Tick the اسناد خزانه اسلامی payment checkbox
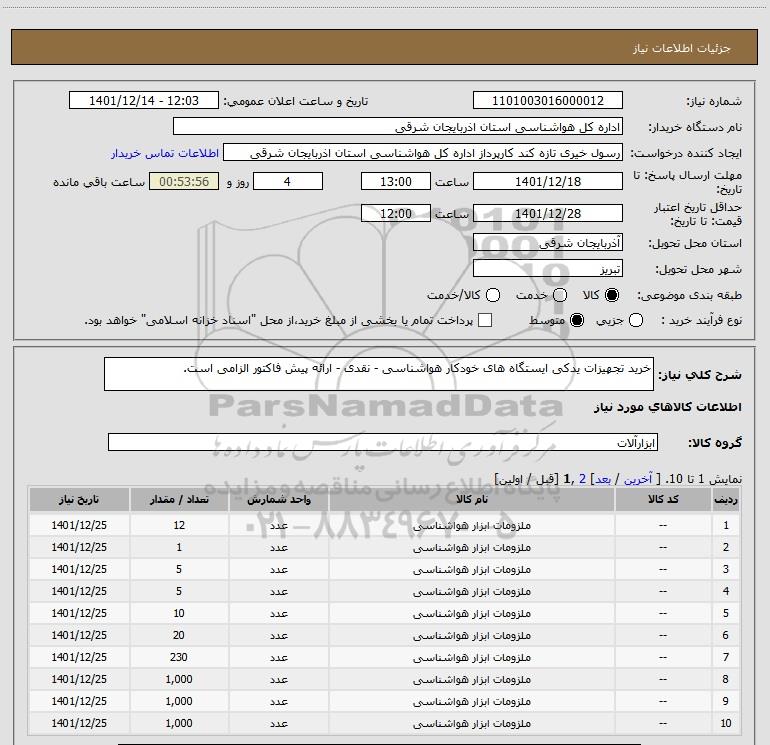This screenshot has width=770, height=745. pyautogui.click(x=485, y=320)
